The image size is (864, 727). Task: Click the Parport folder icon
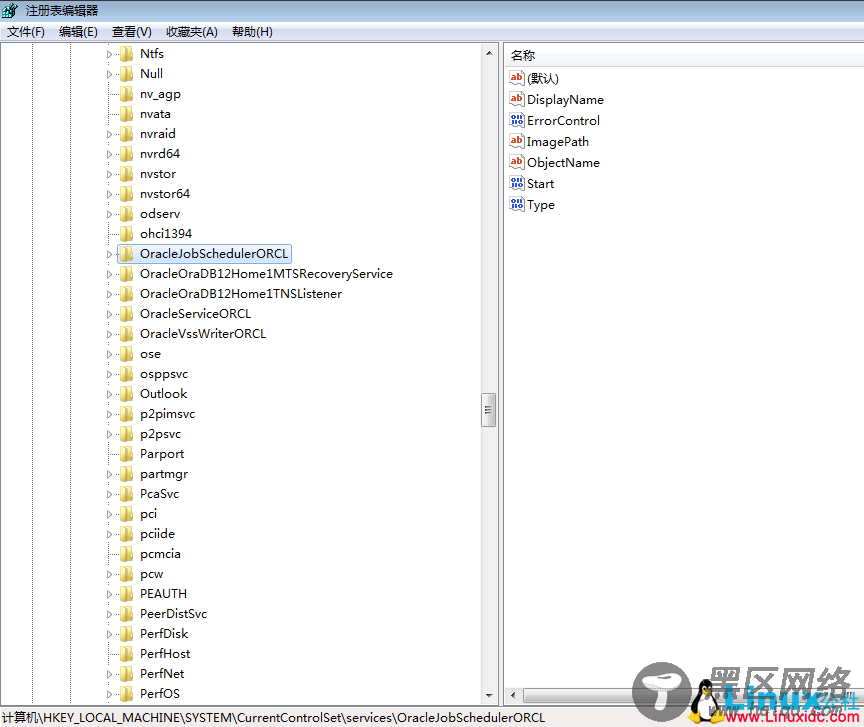(127, 454)
